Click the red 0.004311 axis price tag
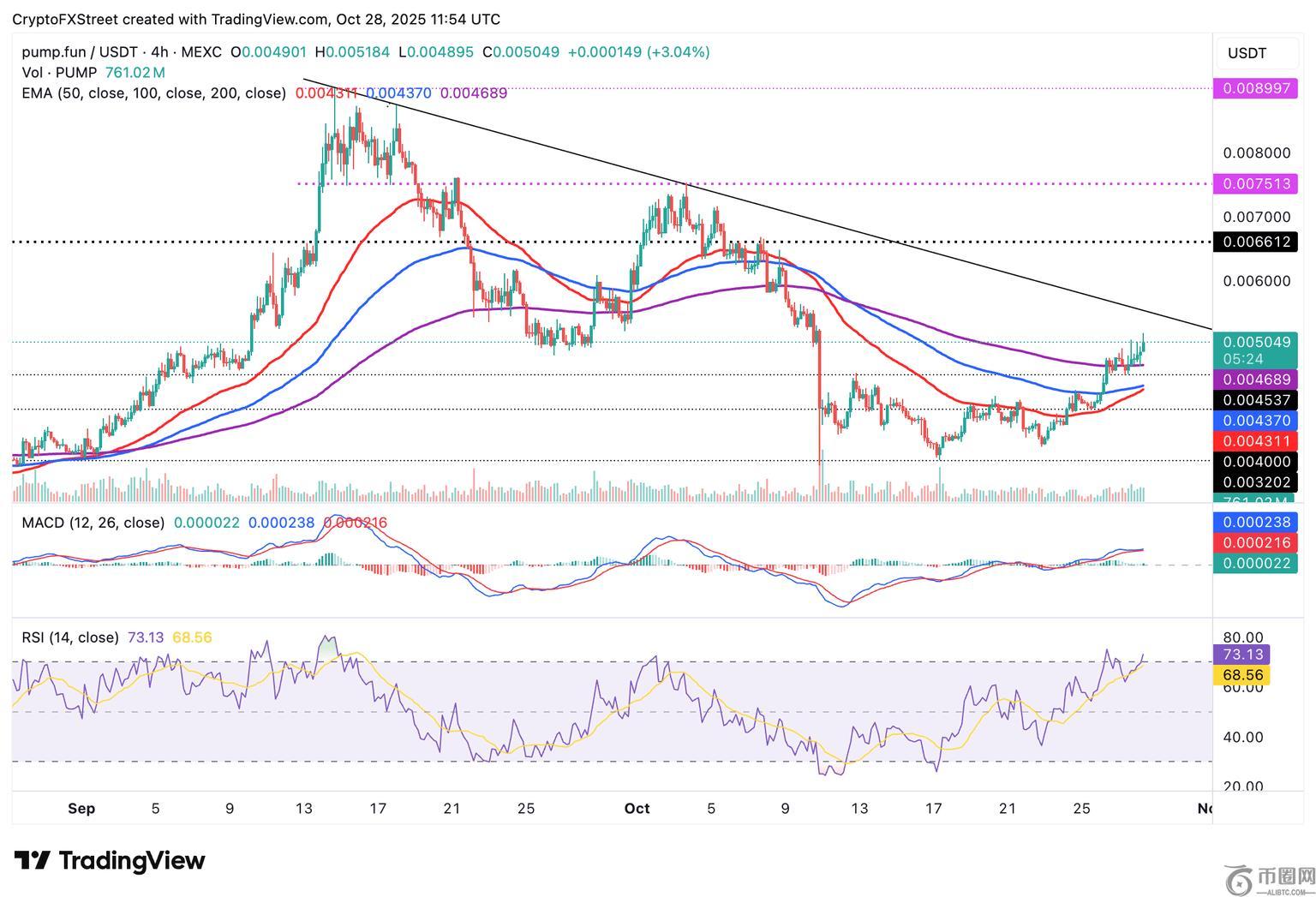The width and height of the screenshot is (1316, 897). click(x=1255, y=441)
